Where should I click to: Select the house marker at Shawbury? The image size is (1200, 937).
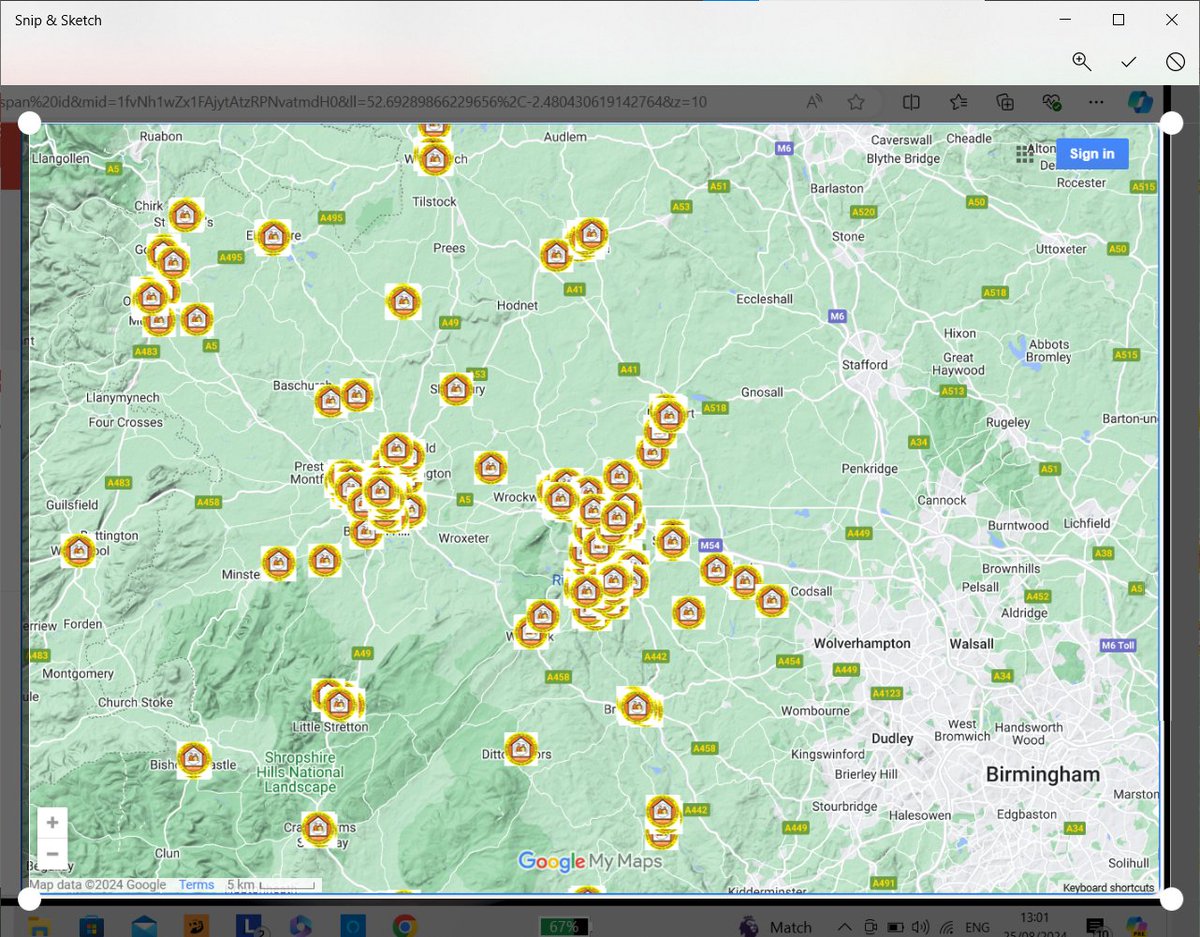click(x=456, y=389)
